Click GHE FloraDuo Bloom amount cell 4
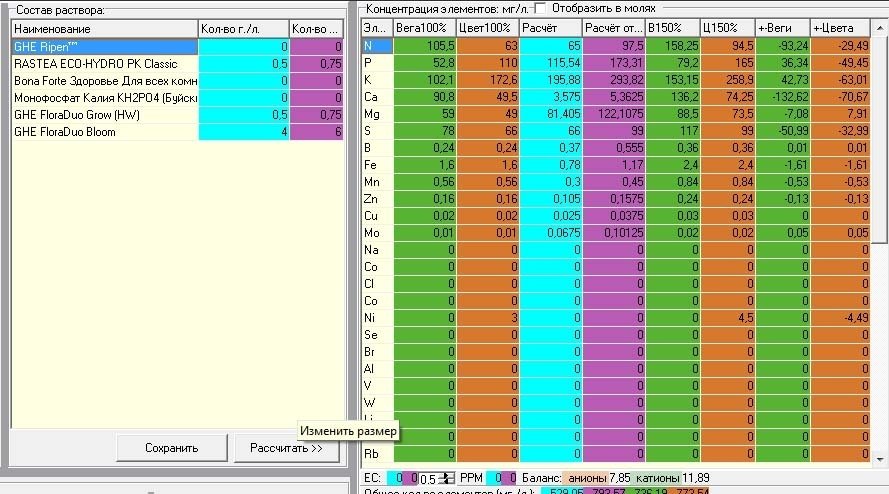Viewport: 889px width, 494px height. tap(244, 132)
